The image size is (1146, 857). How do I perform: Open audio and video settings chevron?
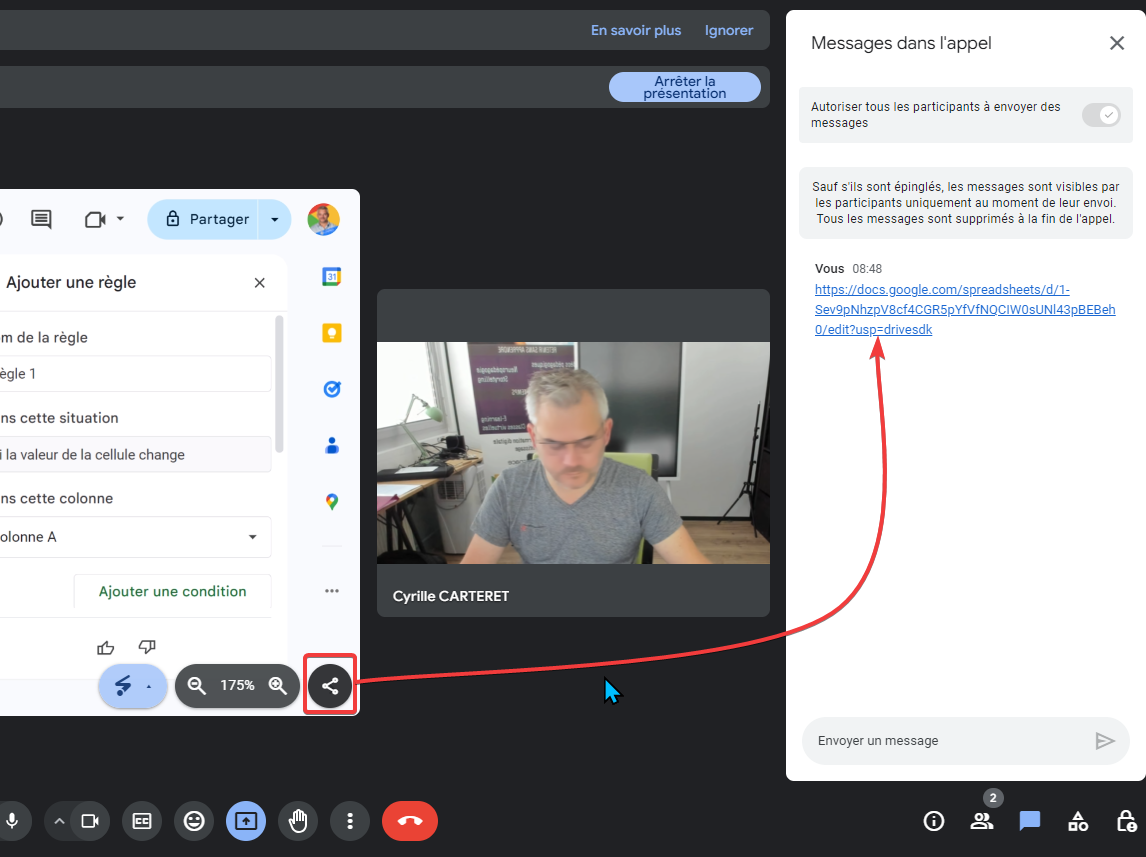[59, 821]
